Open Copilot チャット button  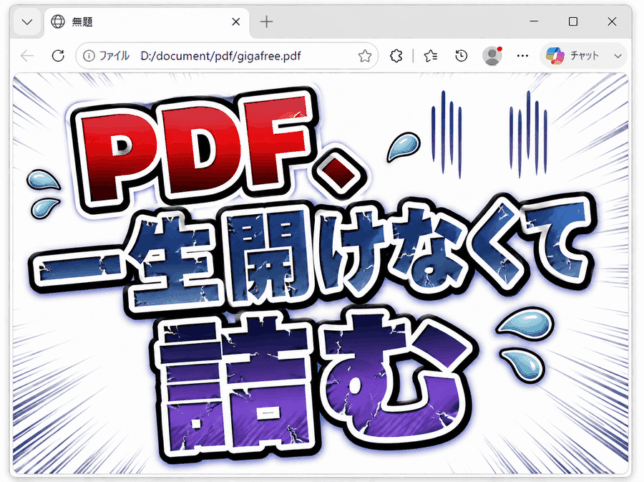pos(573,56)
